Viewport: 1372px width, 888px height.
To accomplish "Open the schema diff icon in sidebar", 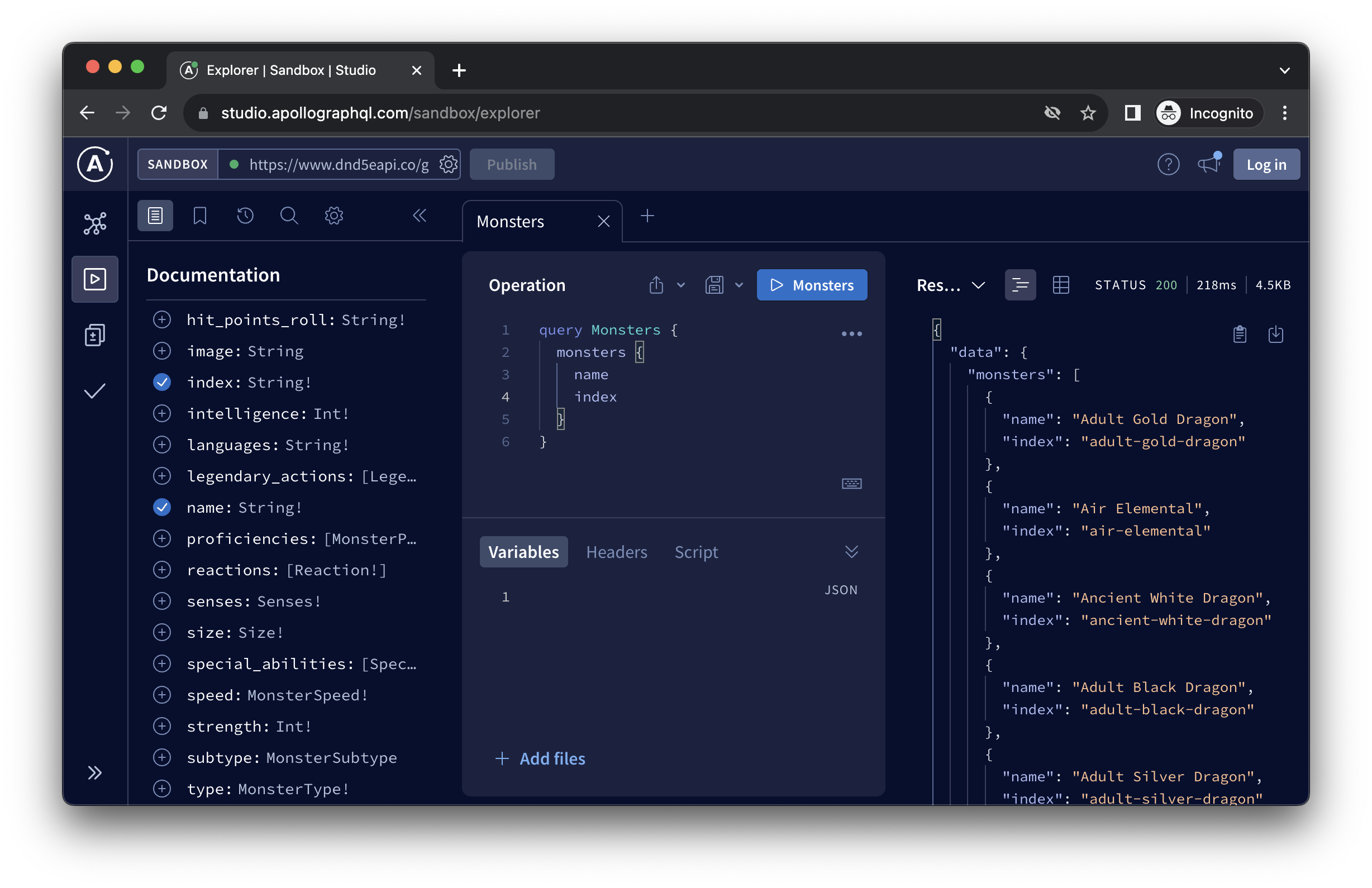I will [95, 335].
